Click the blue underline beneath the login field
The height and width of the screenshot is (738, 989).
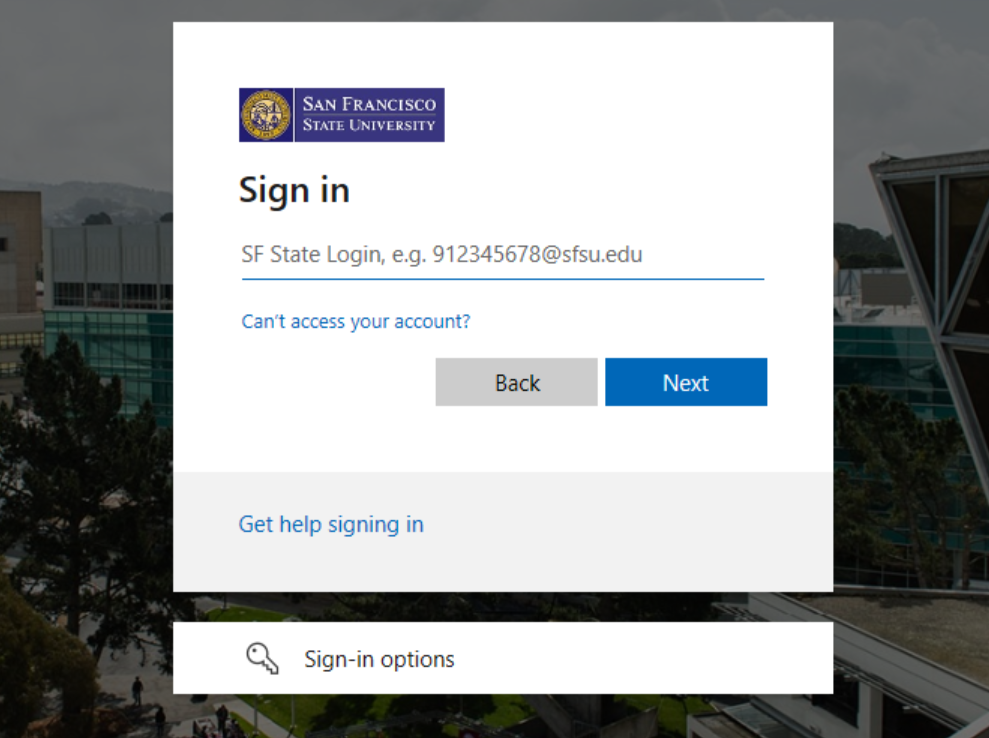tap(502, 278)
